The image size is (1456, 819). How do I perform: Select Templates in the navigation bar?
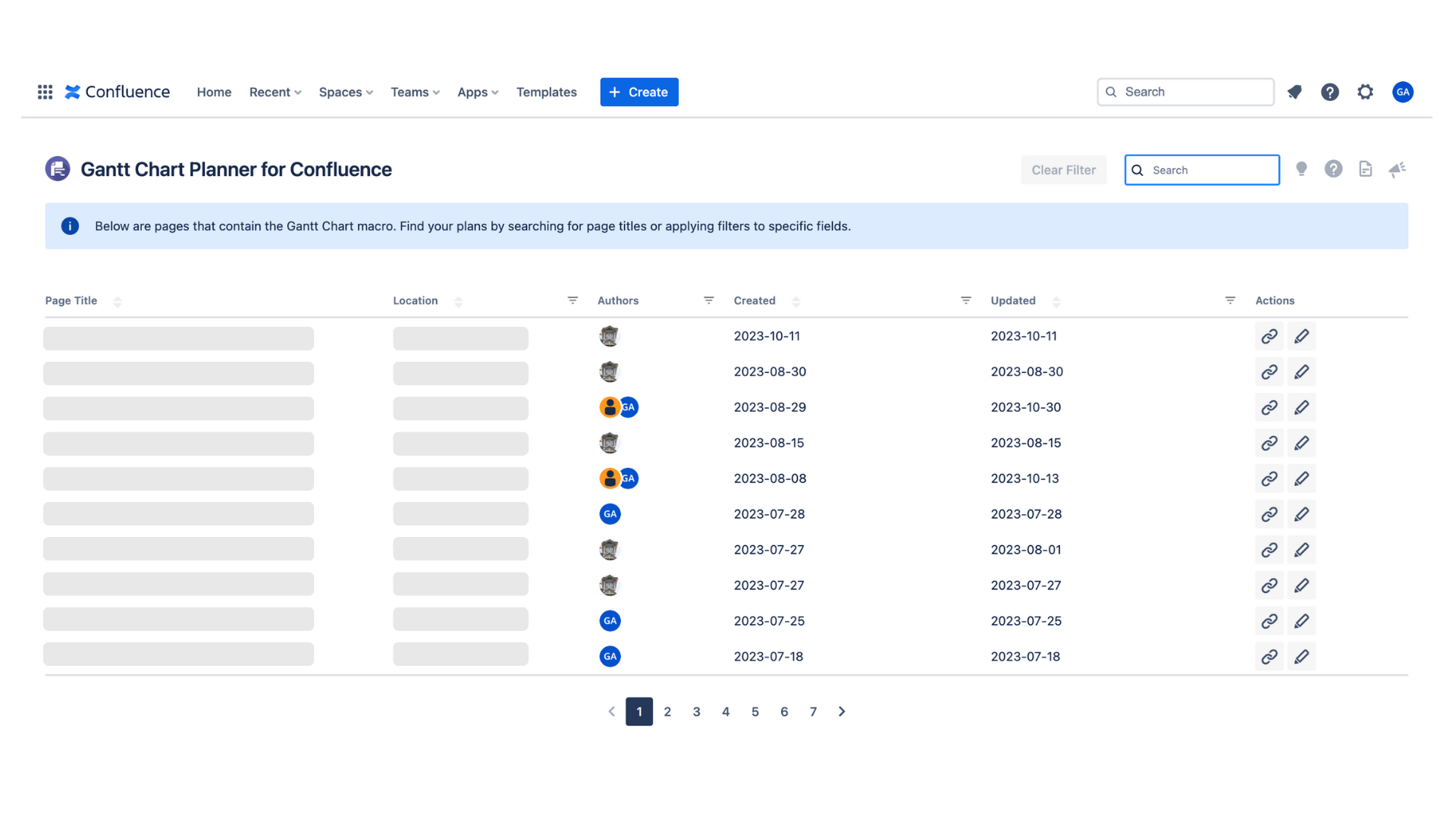point(546,92)
